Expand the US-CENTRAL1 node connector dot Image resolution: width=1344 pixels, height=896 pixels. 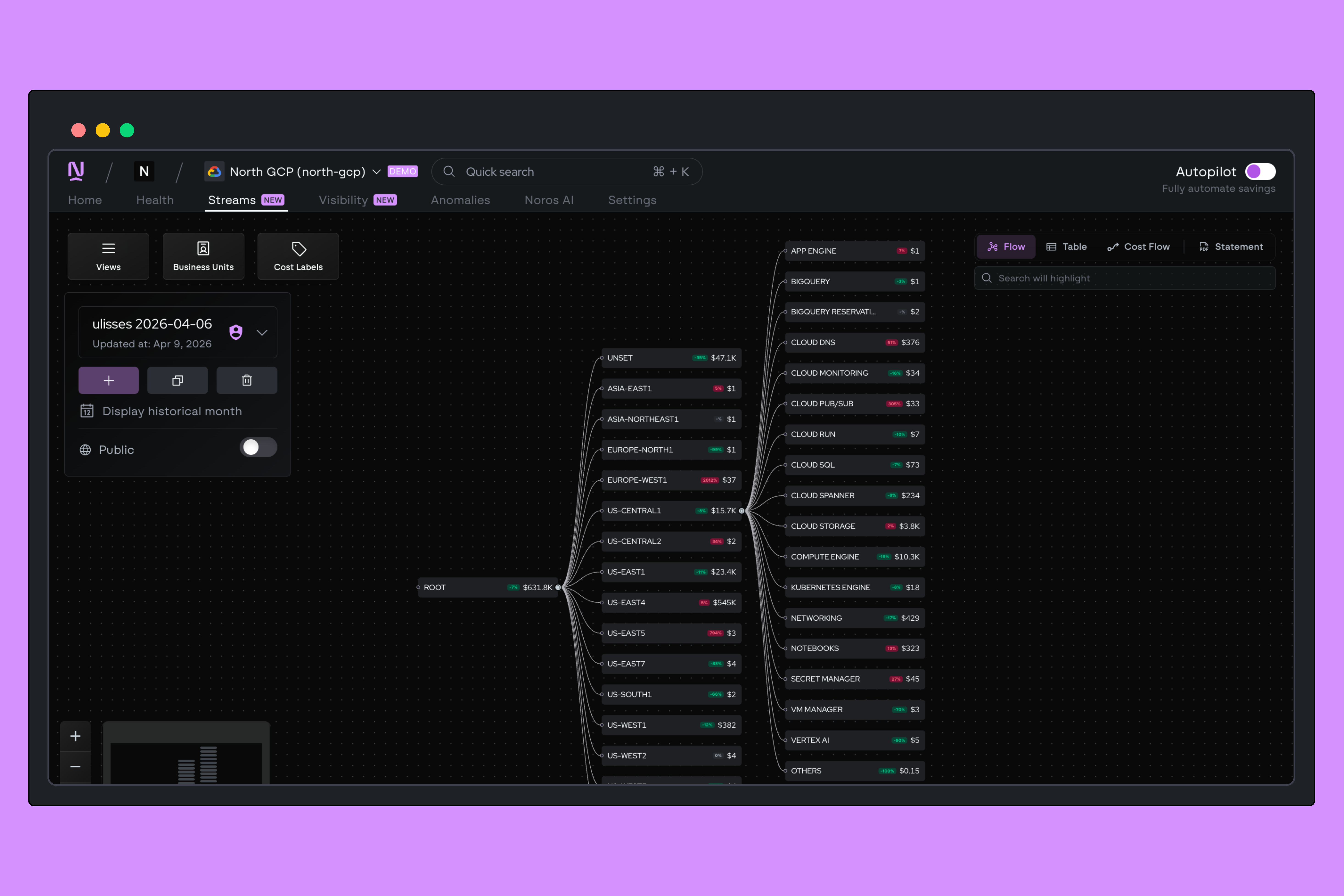click(742, 511)
